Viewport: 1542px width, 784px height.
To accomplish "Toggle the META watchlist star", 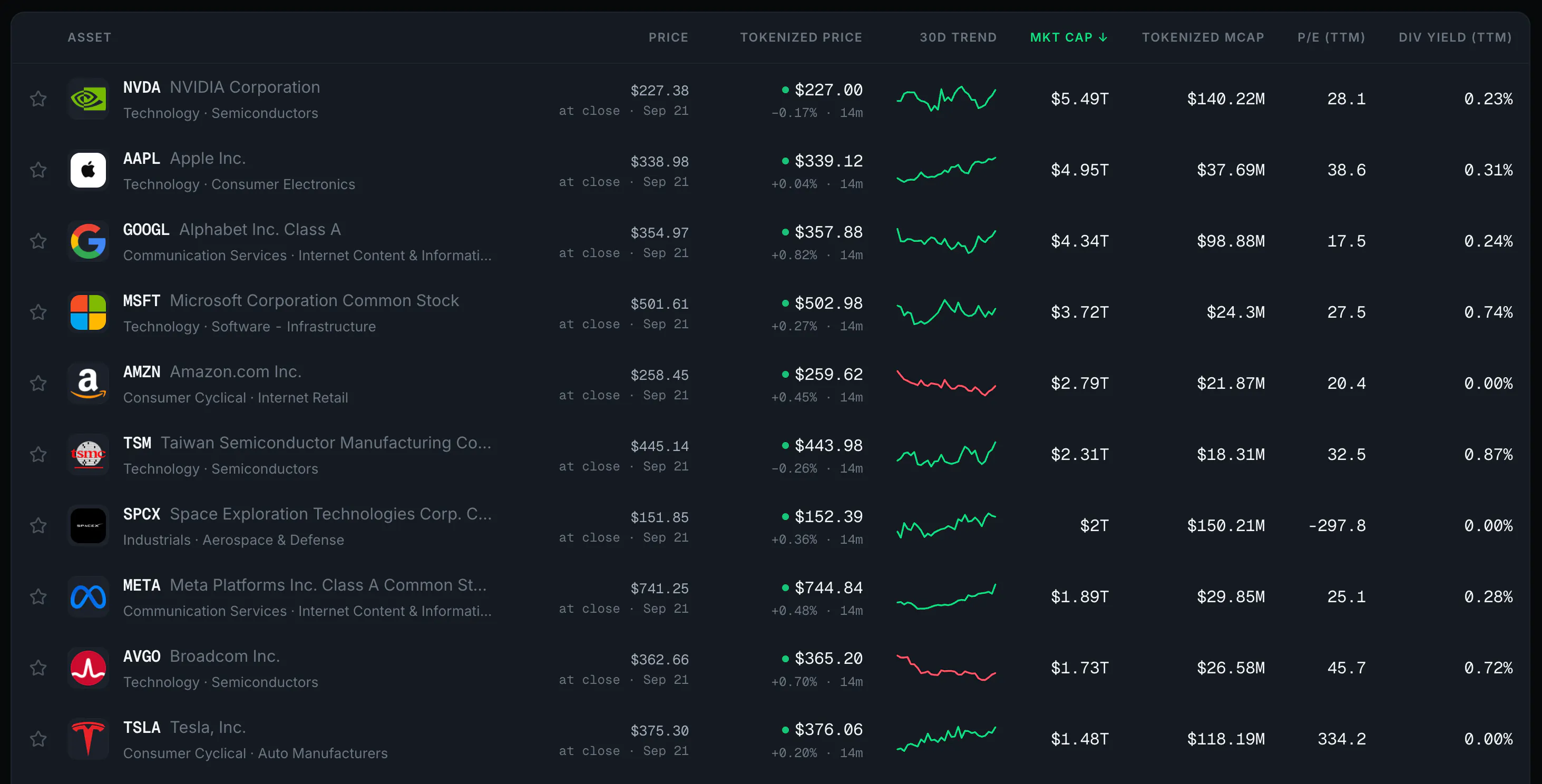I will (x=38, y=596).
